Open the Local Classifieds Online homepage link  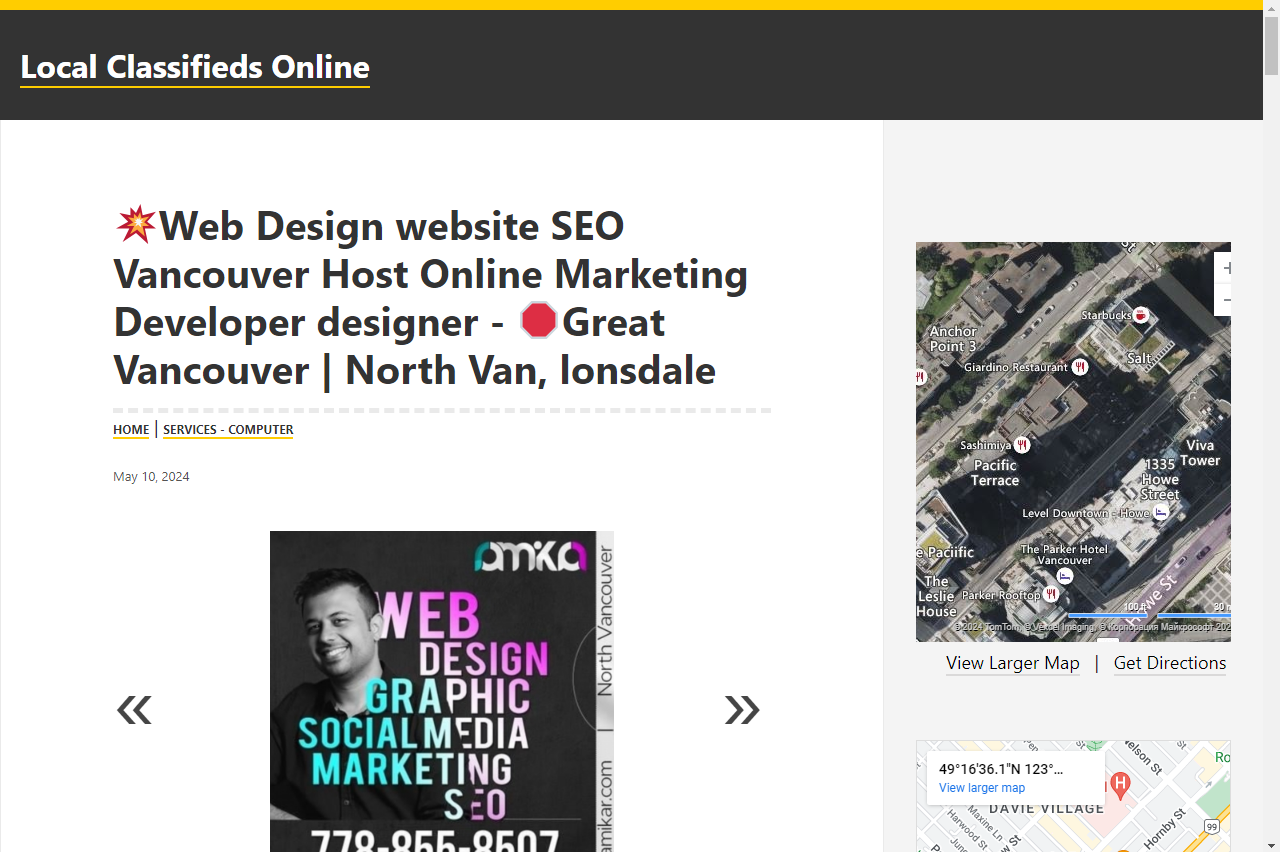tap(195, 67)
